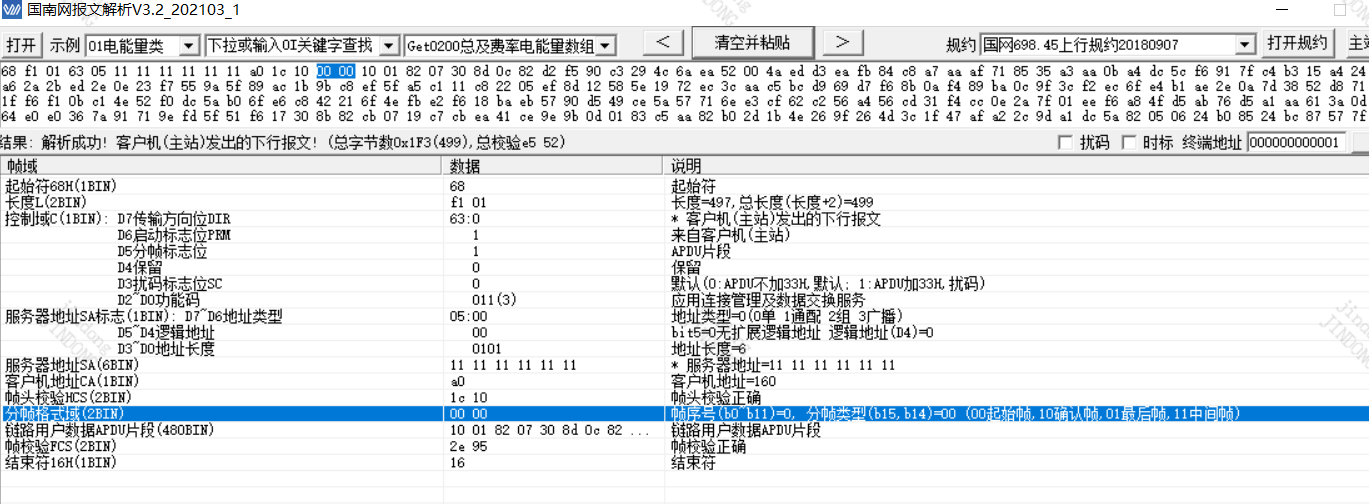This screenshot has height=504, width=1369.
Task: Select the D3扰码标志位SC row
Action: 684,284
